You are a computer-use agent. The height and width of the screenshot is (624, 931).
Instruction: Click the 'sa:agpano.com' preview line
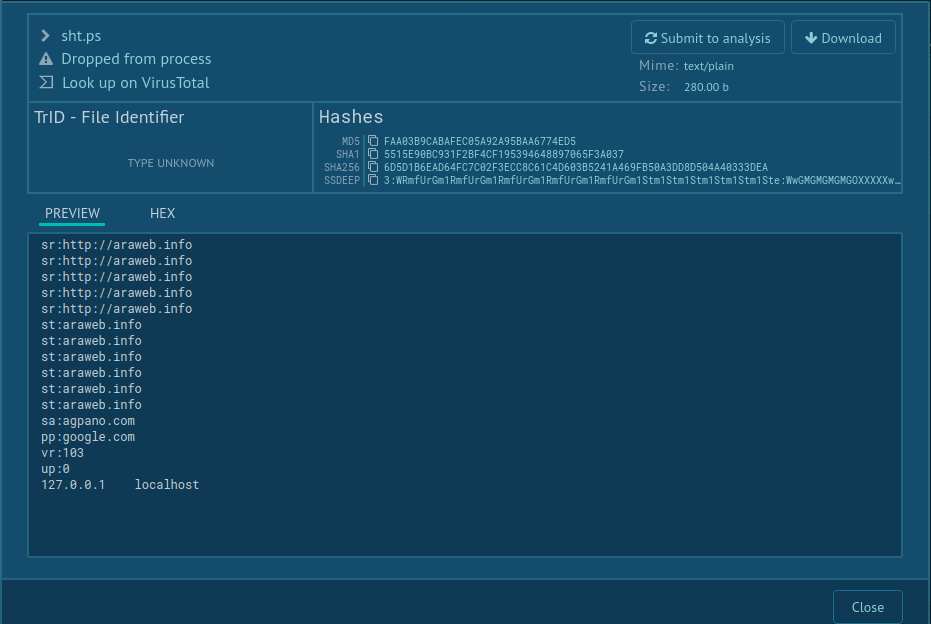(88, 421)
